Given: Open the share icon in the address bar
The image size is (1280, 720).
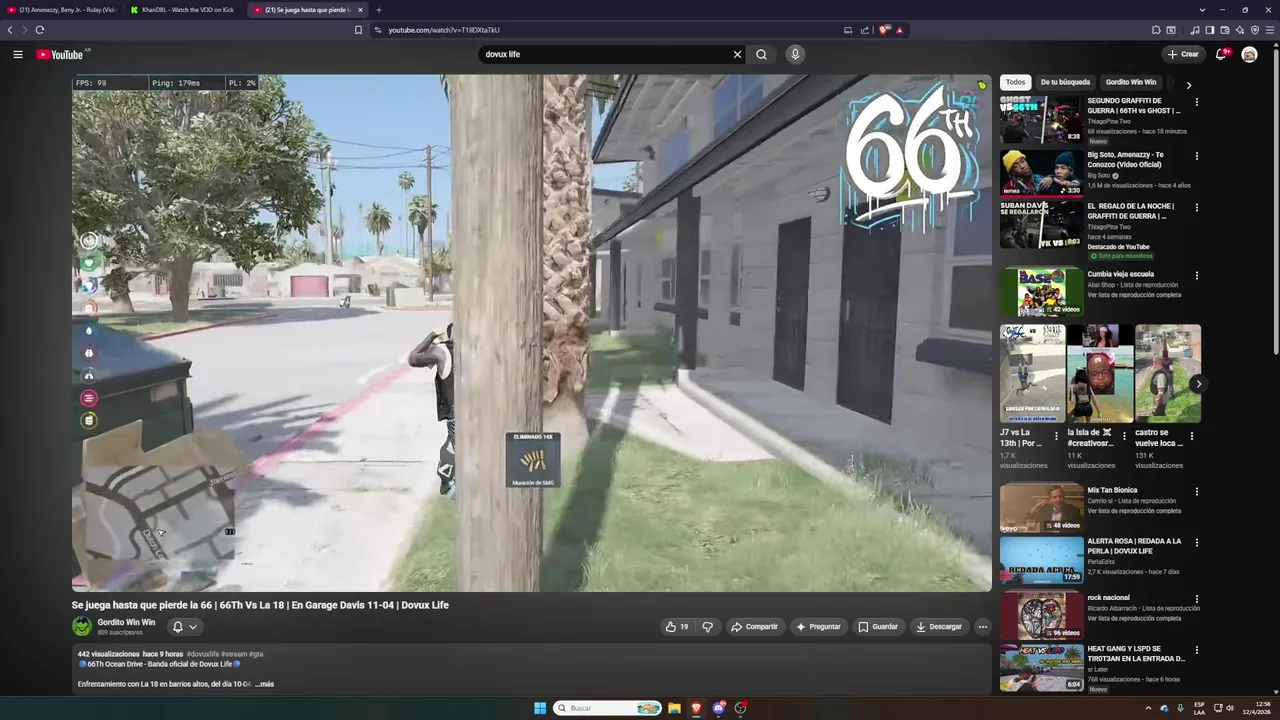Looking at the screenshot, I should pyautogui.click(x=865, y=30).
